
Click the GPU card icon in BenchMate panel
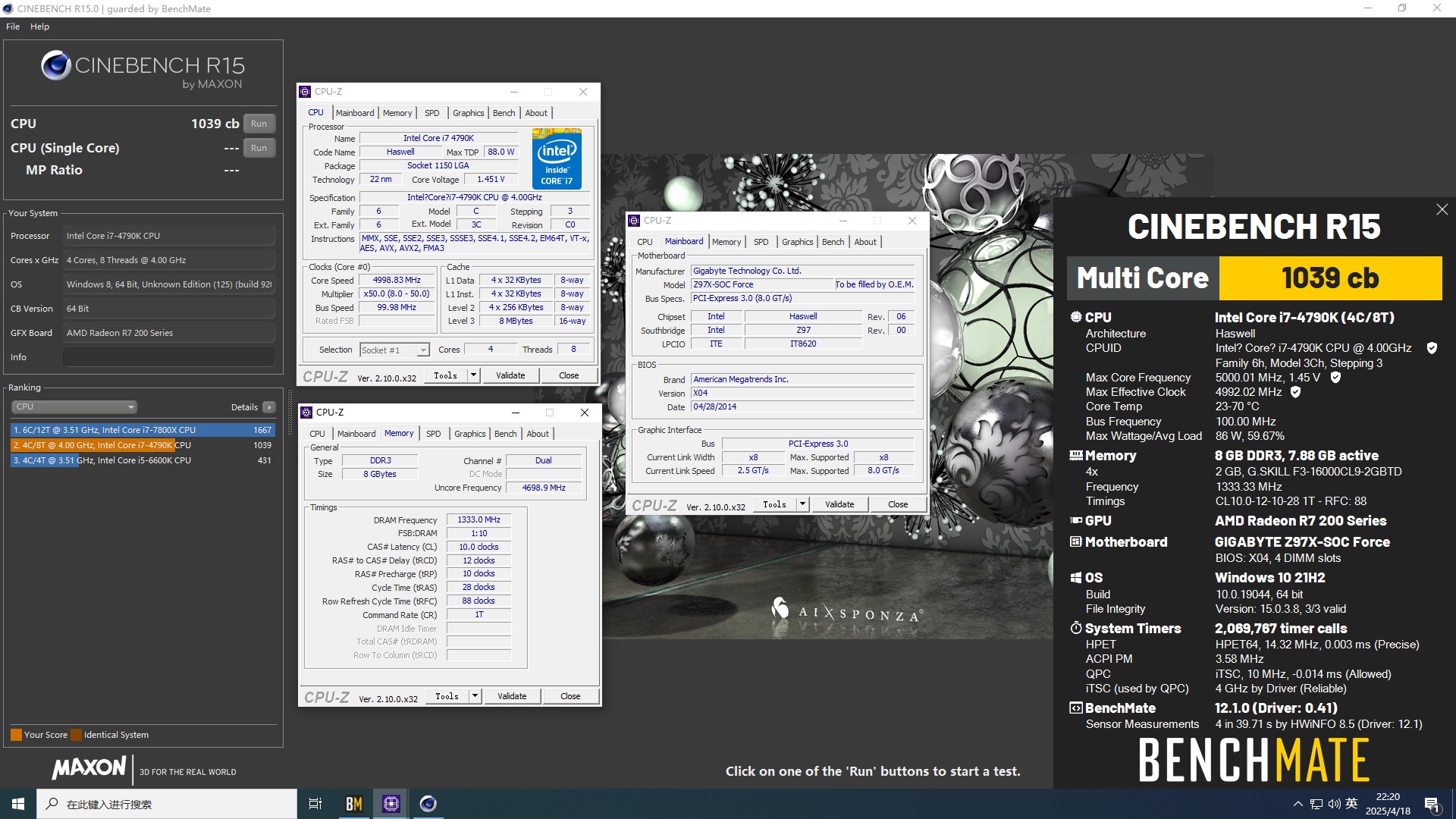pos(1075,521)
